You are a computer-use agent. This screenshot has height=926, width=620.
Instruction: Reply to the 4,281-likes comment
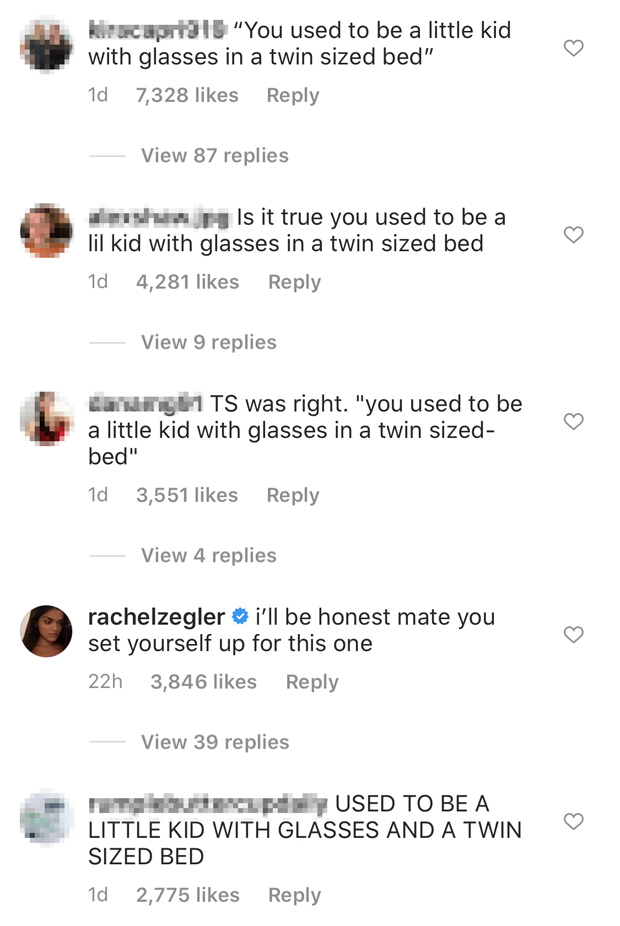[294, 283]
